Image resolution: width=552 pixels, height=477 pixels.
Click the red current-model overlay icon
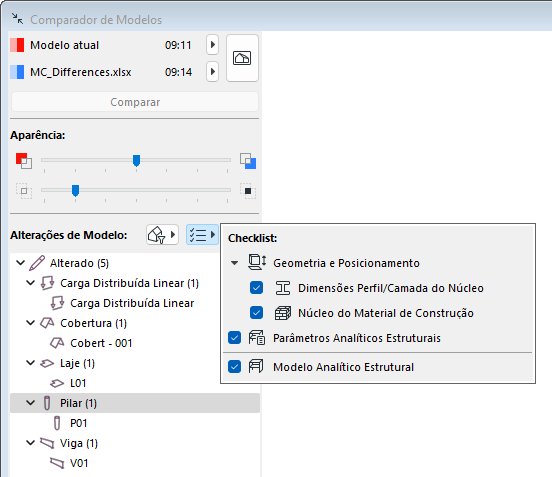point(24,161)
